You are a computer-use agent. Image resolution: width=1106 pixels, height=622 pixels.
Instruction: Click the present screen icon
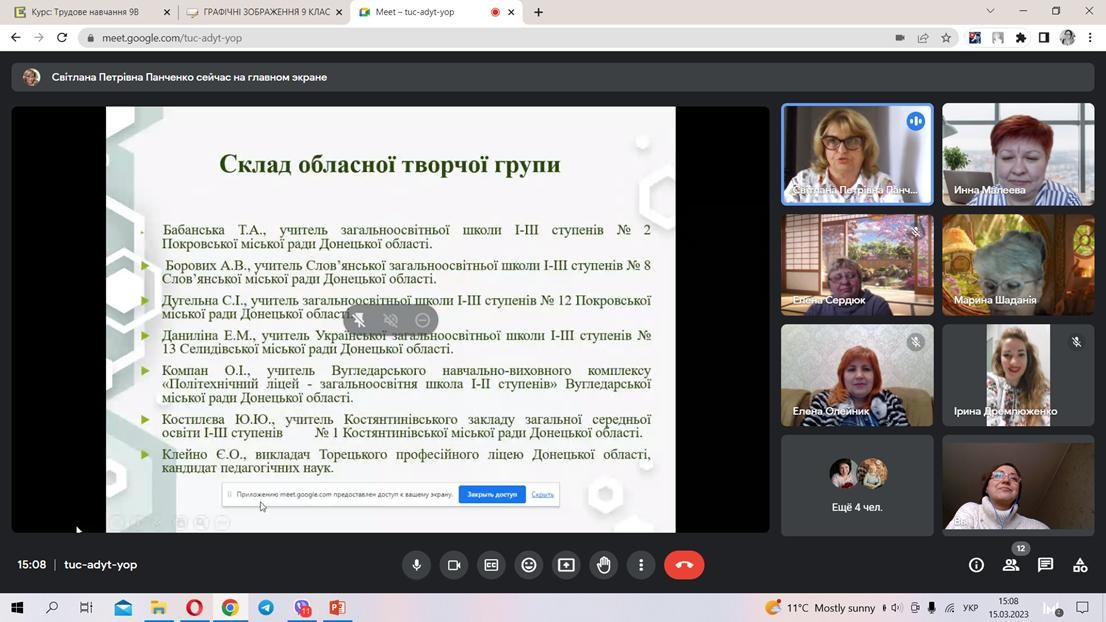tap(566, 565)
